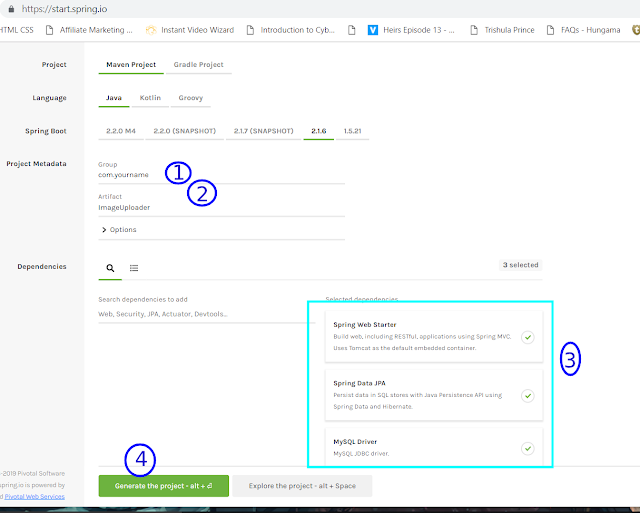This screenshot has width=640, height=513.
Task: Open the Pivotal Web Services link
Action: 35,497
